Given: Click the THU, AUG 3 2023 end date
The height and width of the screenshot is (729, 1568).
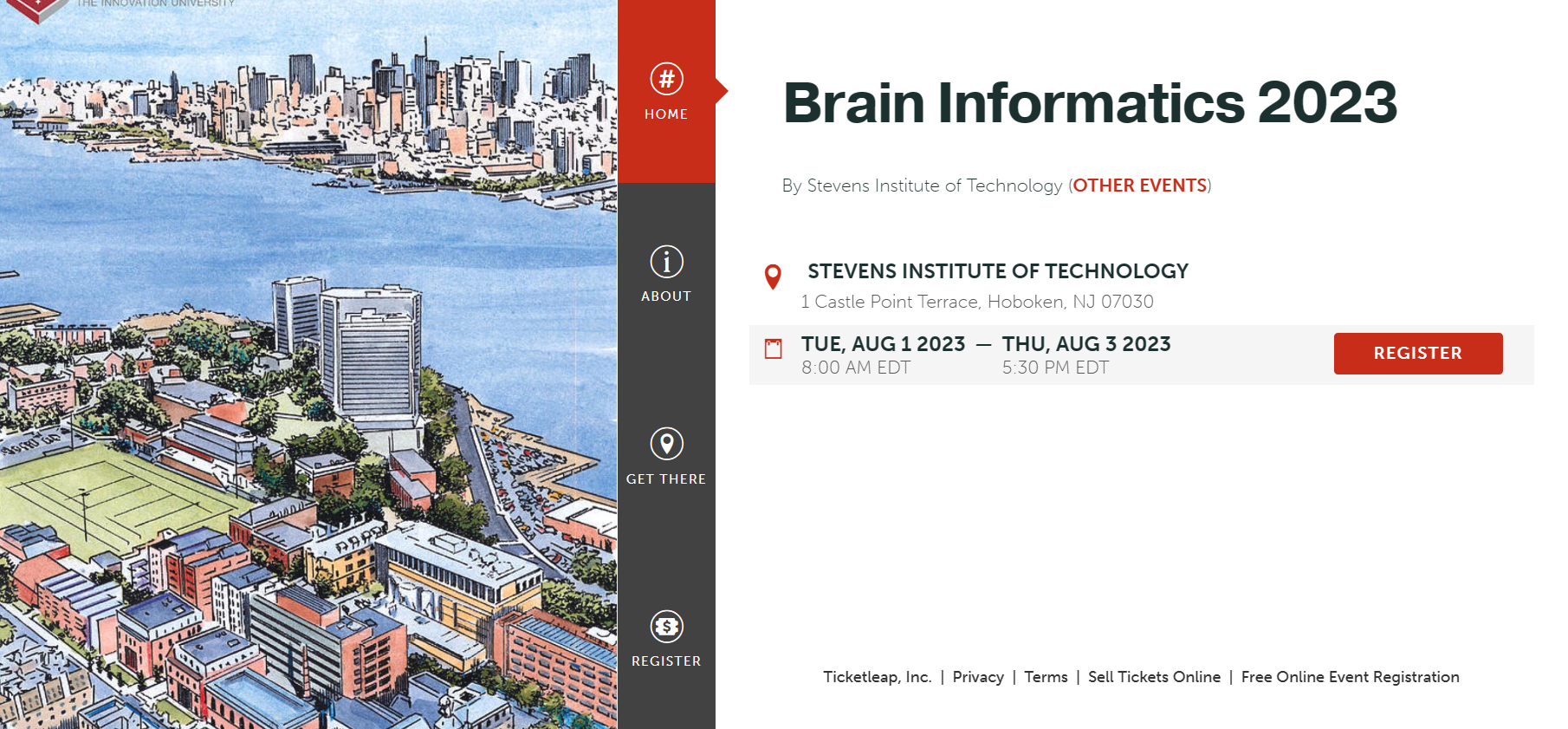Looking at the screenshot, I should (1086, 344).
